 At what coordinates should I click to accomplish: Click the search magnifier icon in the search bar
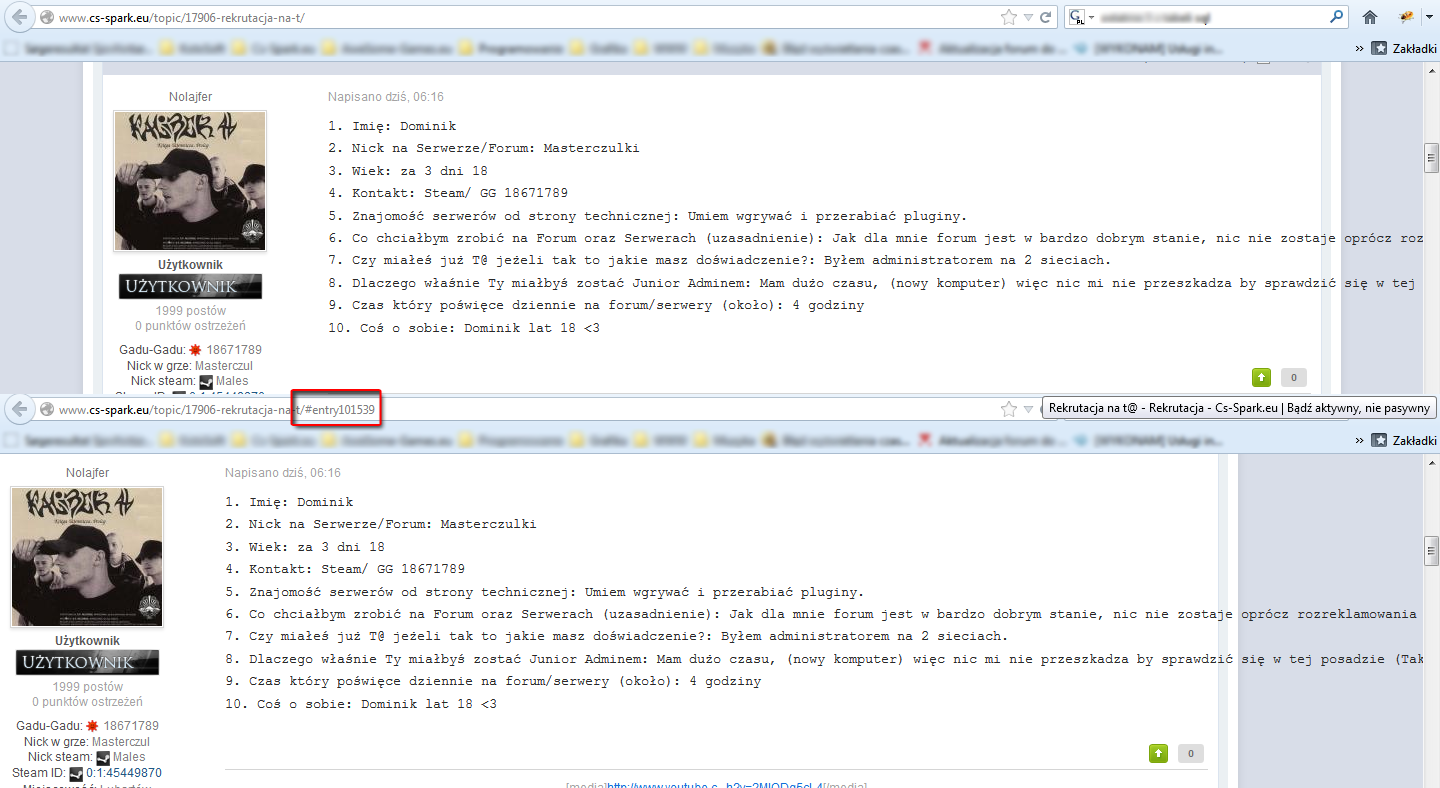[1337, 17]
